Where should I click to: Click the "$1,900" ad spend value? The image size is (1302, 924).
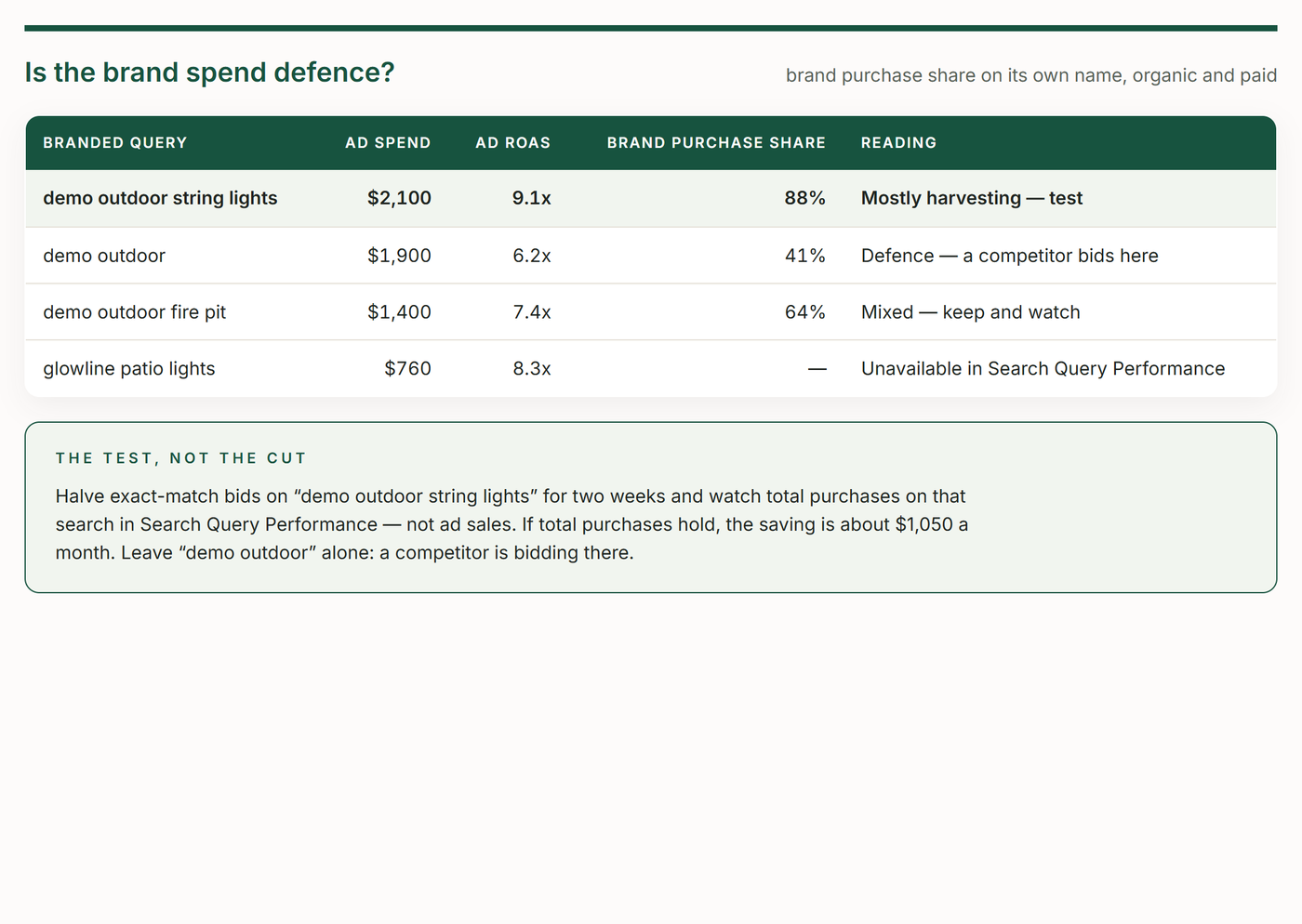pyautogui.click(x=399, y=256)
